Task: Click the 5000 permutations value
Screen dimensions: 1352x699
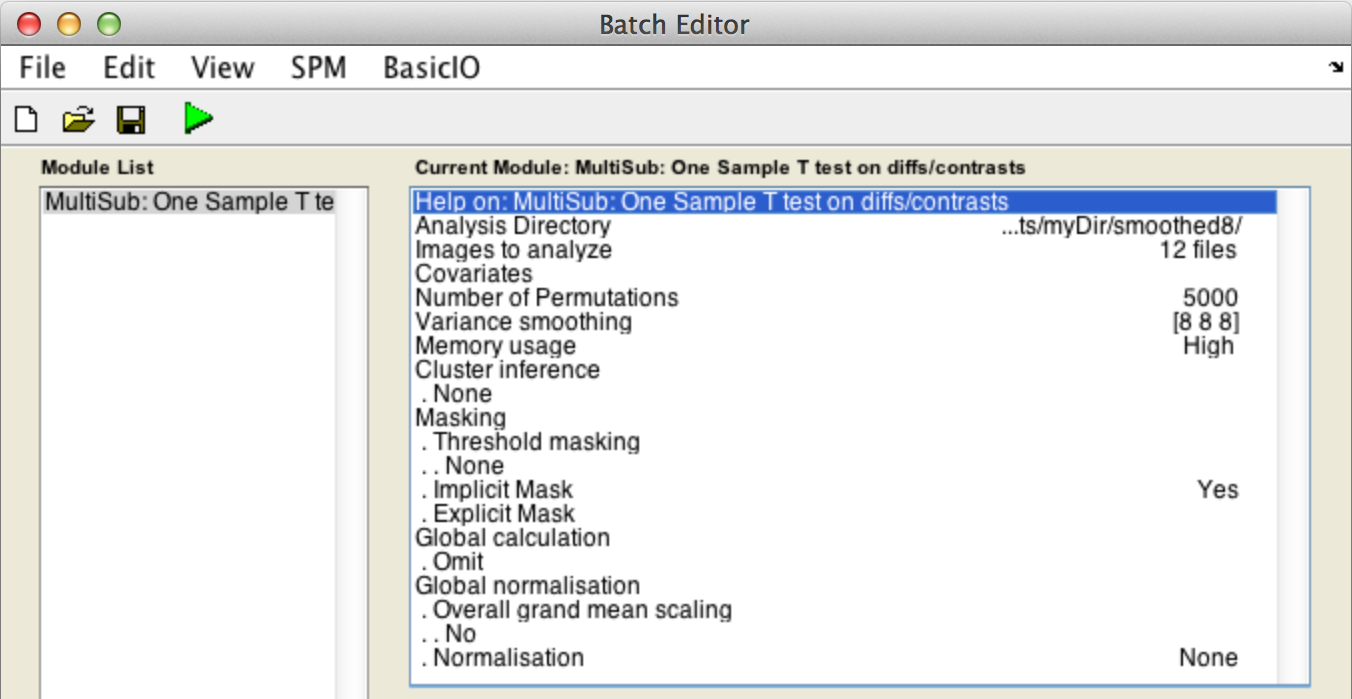Action: click(x=1210, y=298)
